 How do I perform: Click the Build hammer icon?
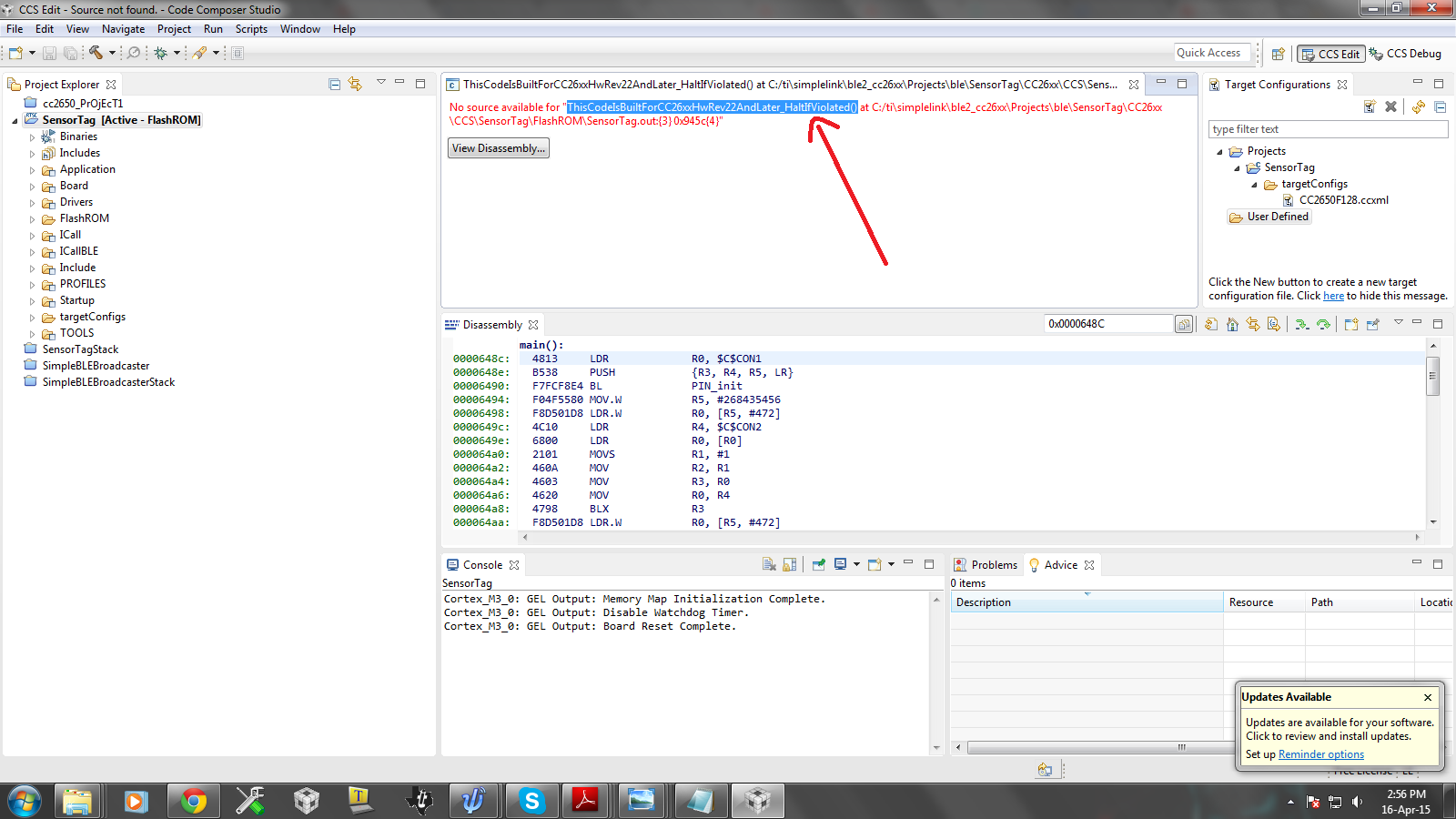click(96, 53)
